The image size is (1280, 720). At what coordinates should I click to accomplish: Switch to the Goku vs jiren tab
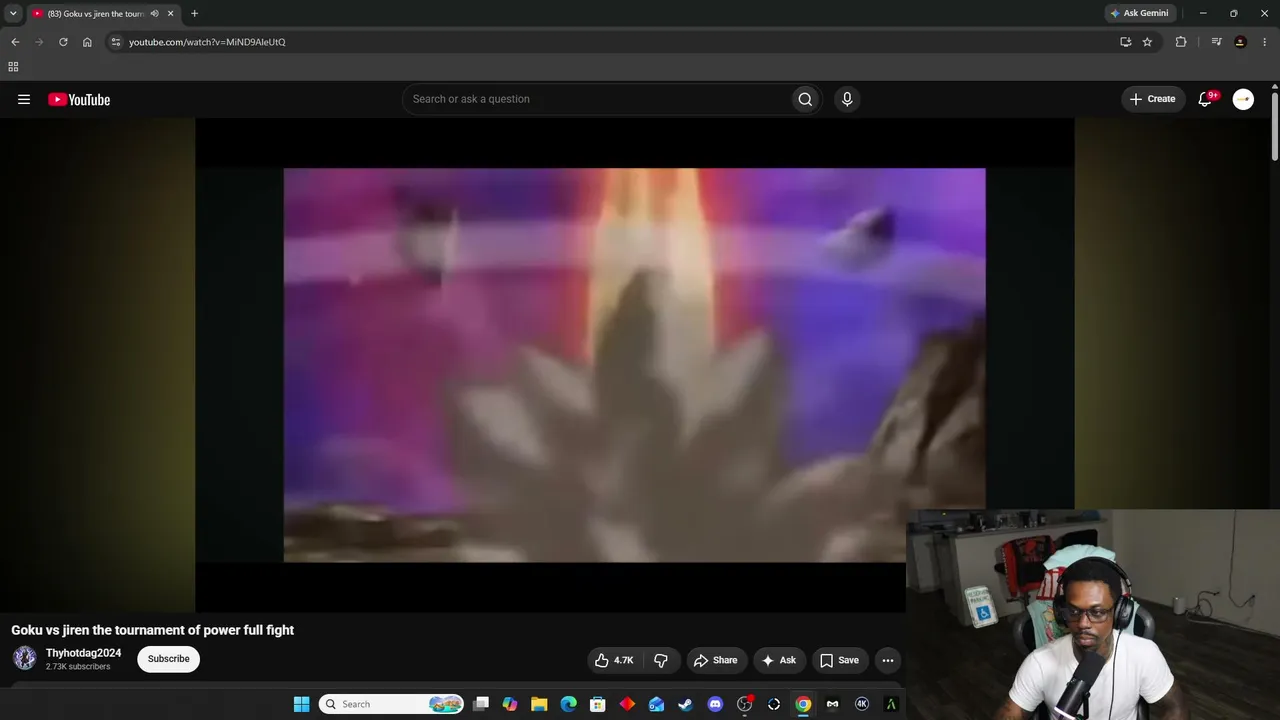[96, 13]
